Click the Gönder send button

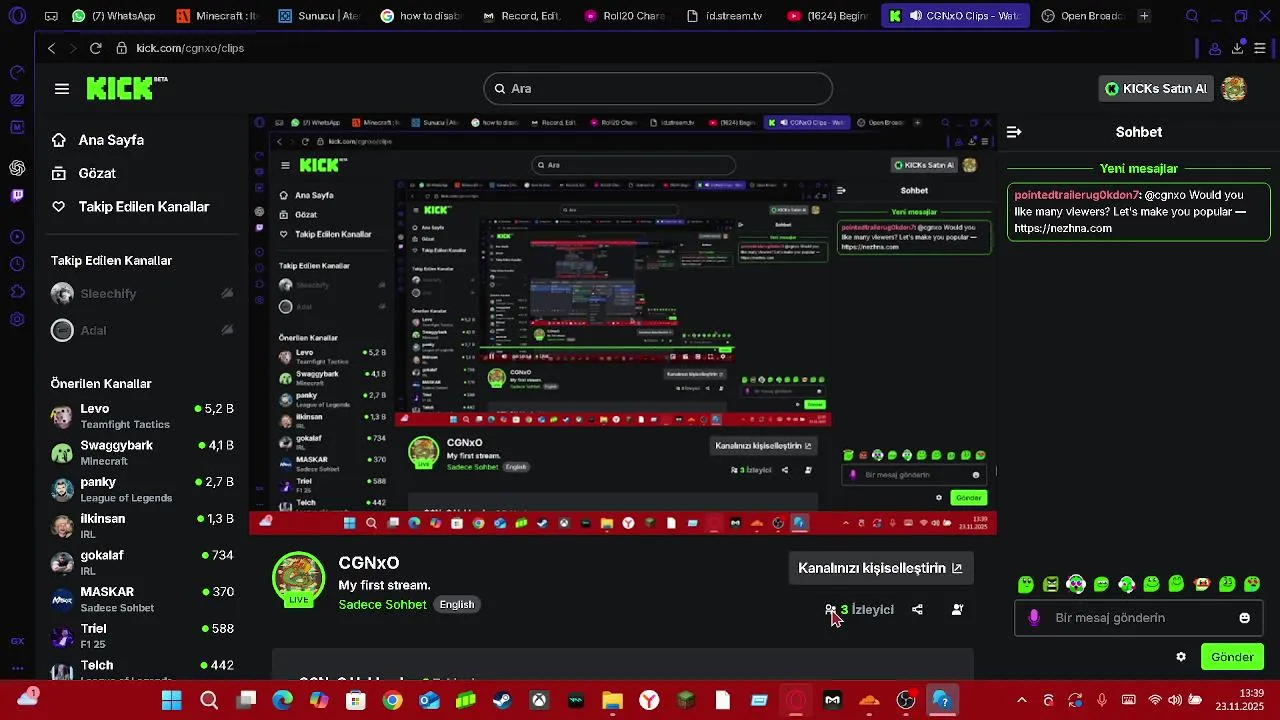tap(1232, 657)
